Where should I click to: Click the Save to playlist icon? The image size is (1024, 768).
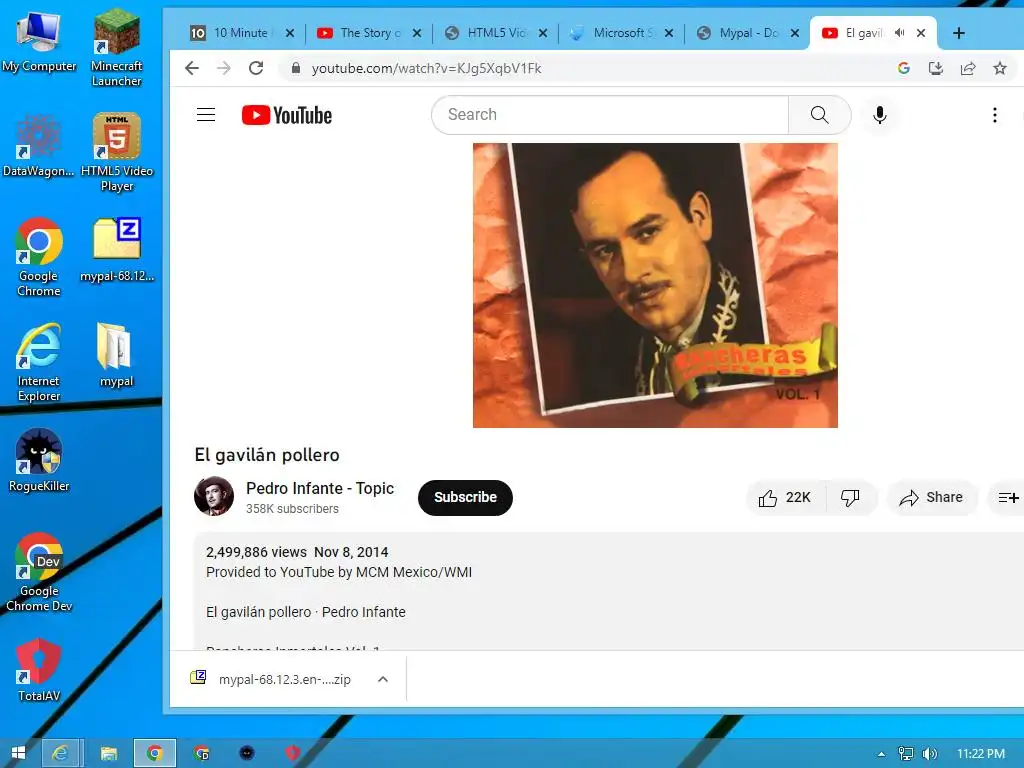[x=1008, y=498]
